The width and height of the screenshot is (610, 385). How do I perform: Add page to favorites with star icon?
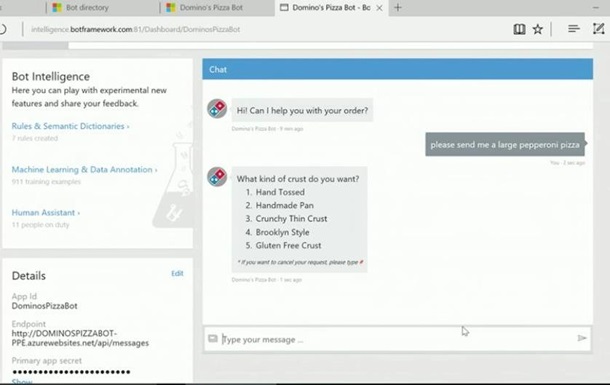coord(538,29)
